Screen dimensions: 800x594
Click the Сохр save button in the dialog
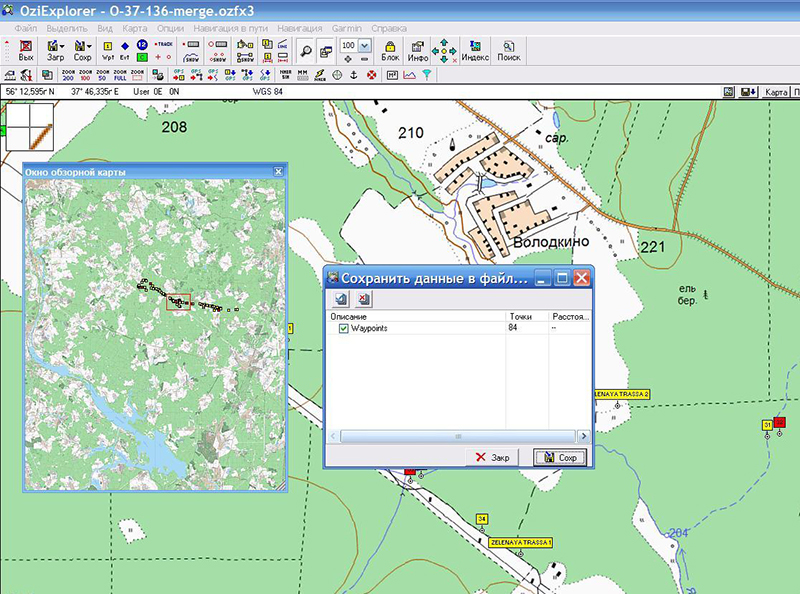pyautogui.click(x=560, y=457)
